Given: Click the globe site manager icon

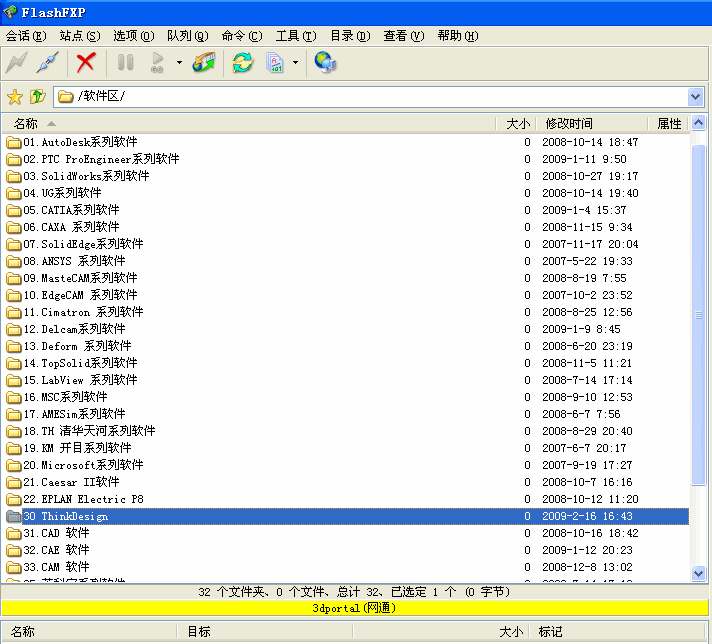Looking at the screenshot, I should pos(325,62).
